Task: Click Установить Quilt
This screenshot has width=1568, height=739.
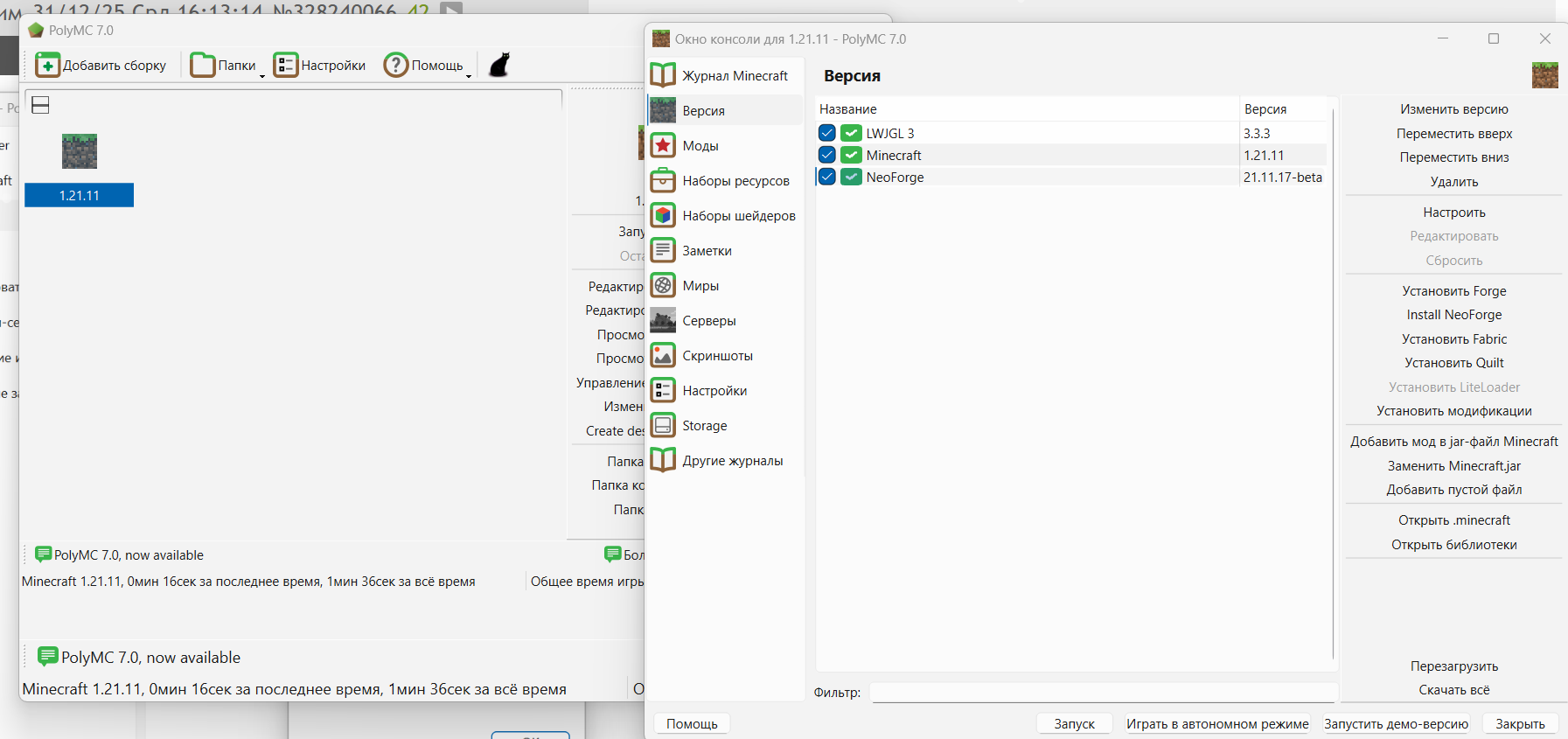Action: (x=1453, y=363)
